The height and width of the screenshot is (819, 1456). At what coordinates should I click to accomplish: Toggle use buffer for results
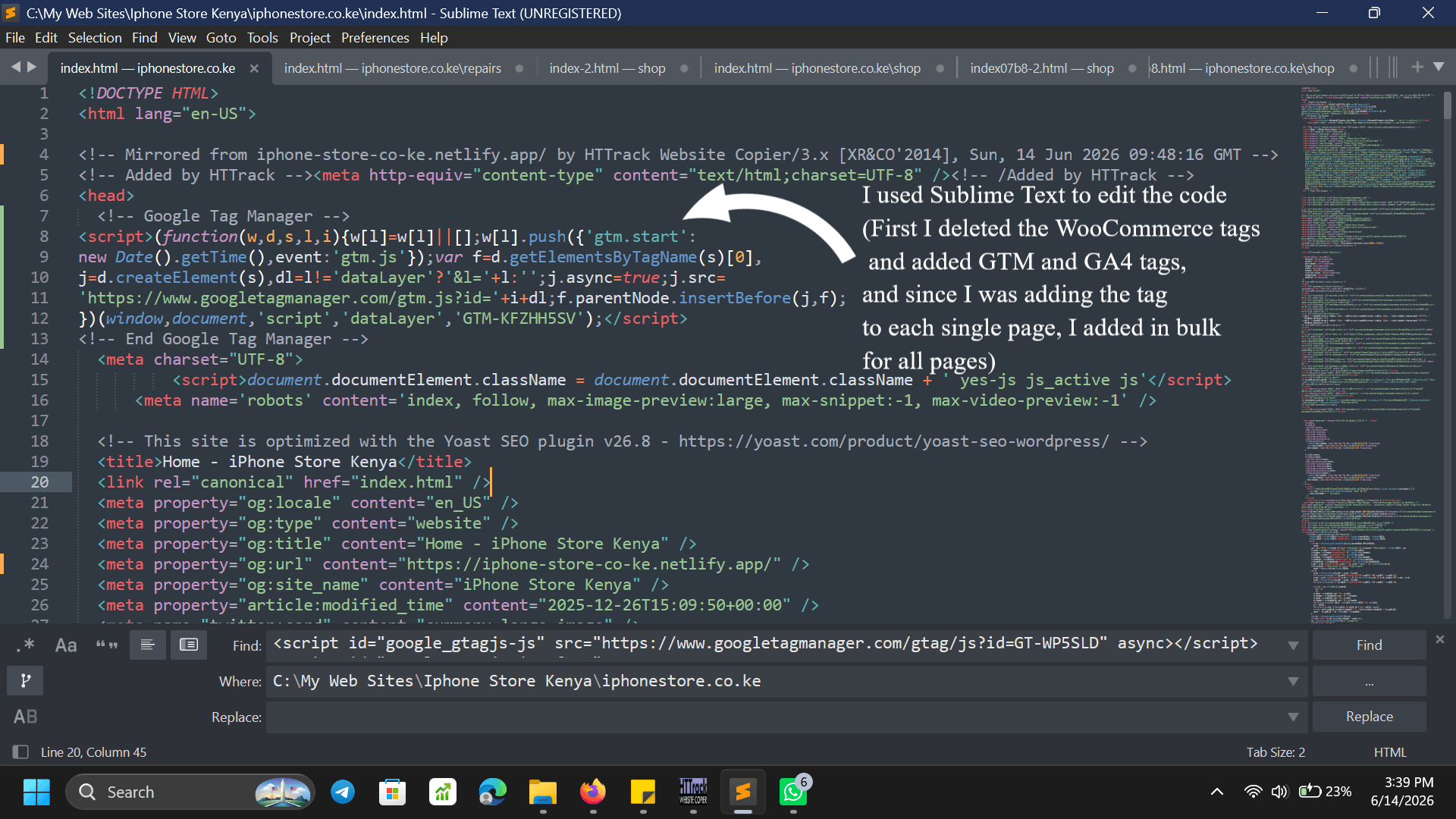click(189, 645)
